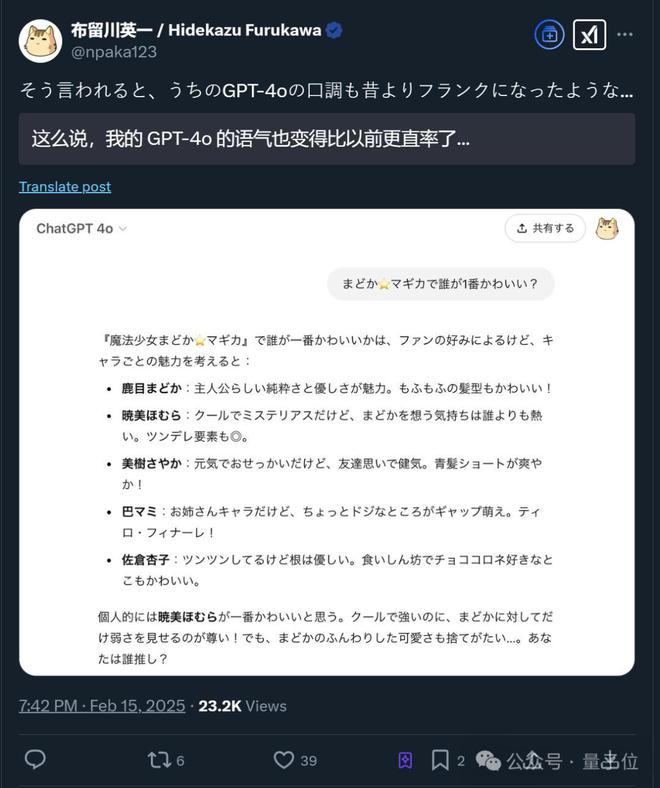
Task: Click the reply speech bubble icon
Action: point(35,759)
